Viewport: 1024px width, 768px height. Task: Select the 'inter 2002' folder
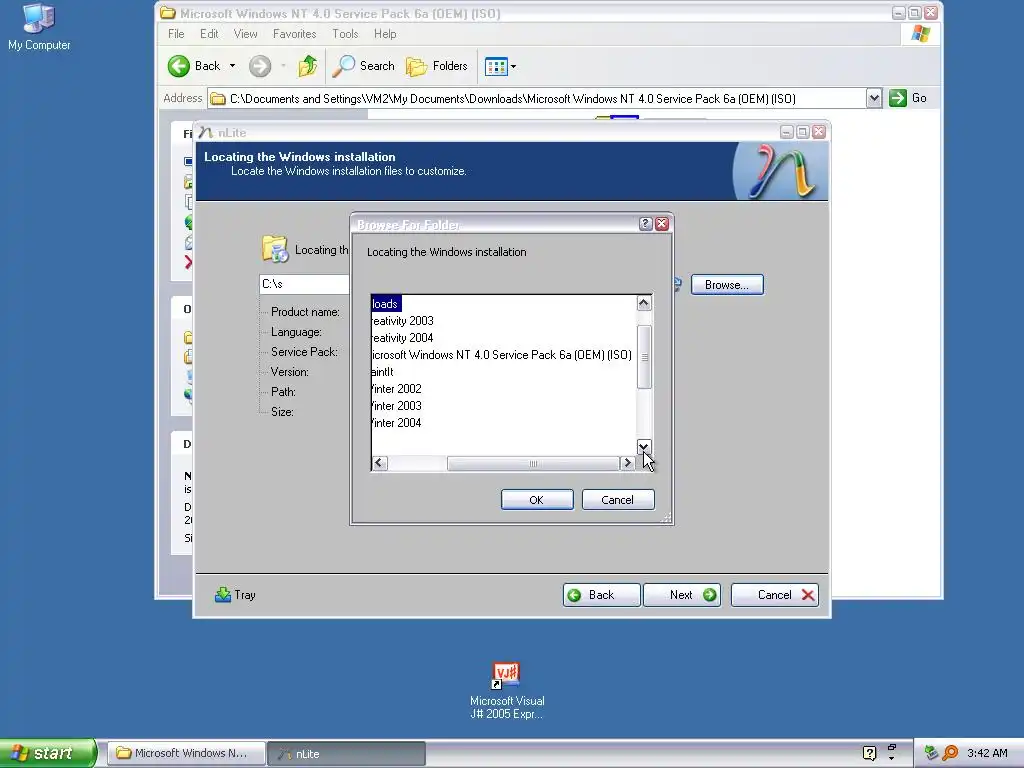tap(396, 389)
